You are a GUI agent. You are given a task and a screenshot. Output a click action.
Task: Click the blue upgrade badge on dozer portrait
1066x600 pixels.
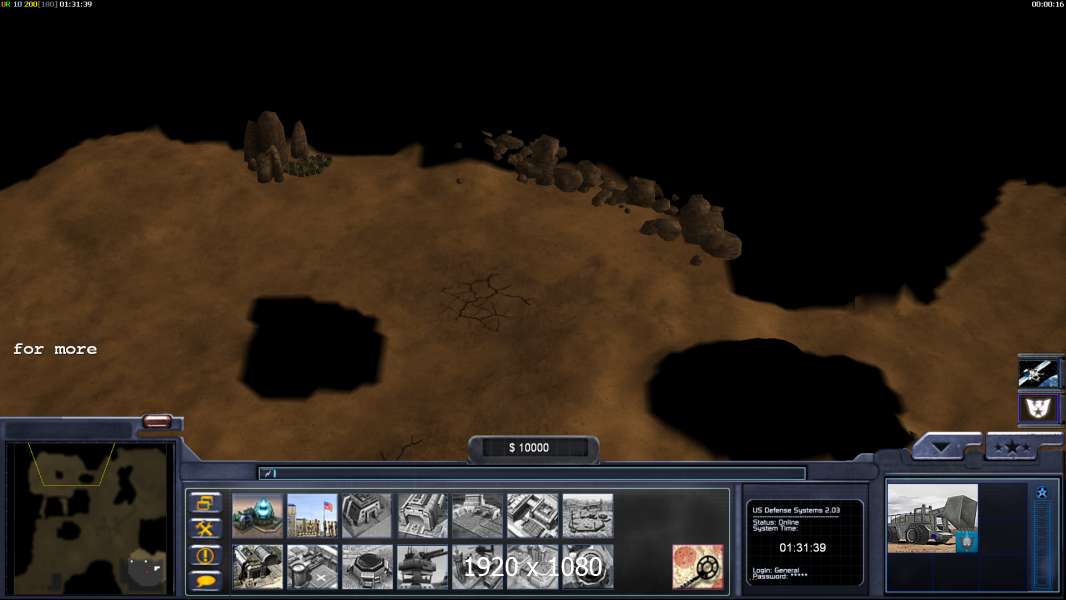tap(966, 541)
